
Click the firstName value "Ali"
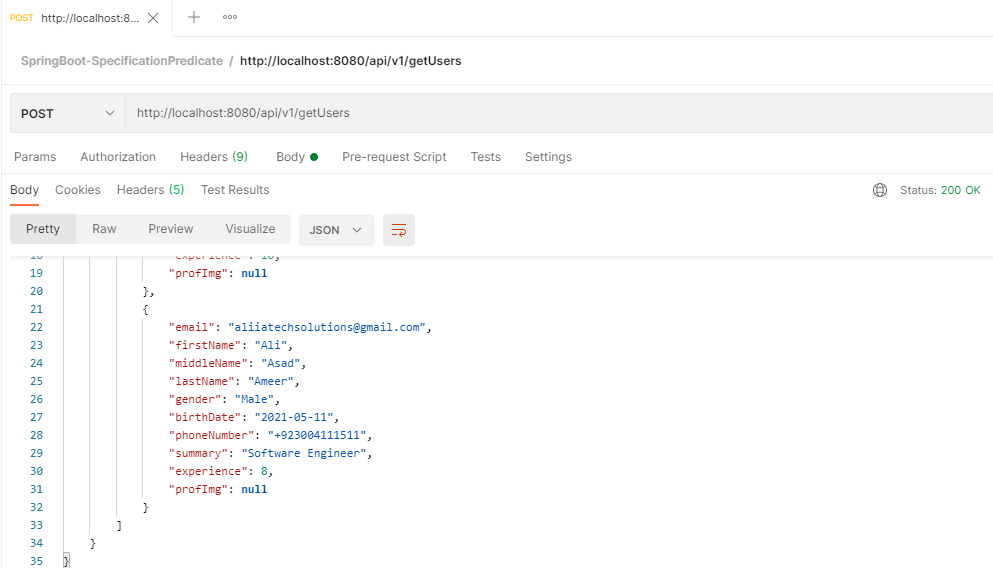click(271, 345)
